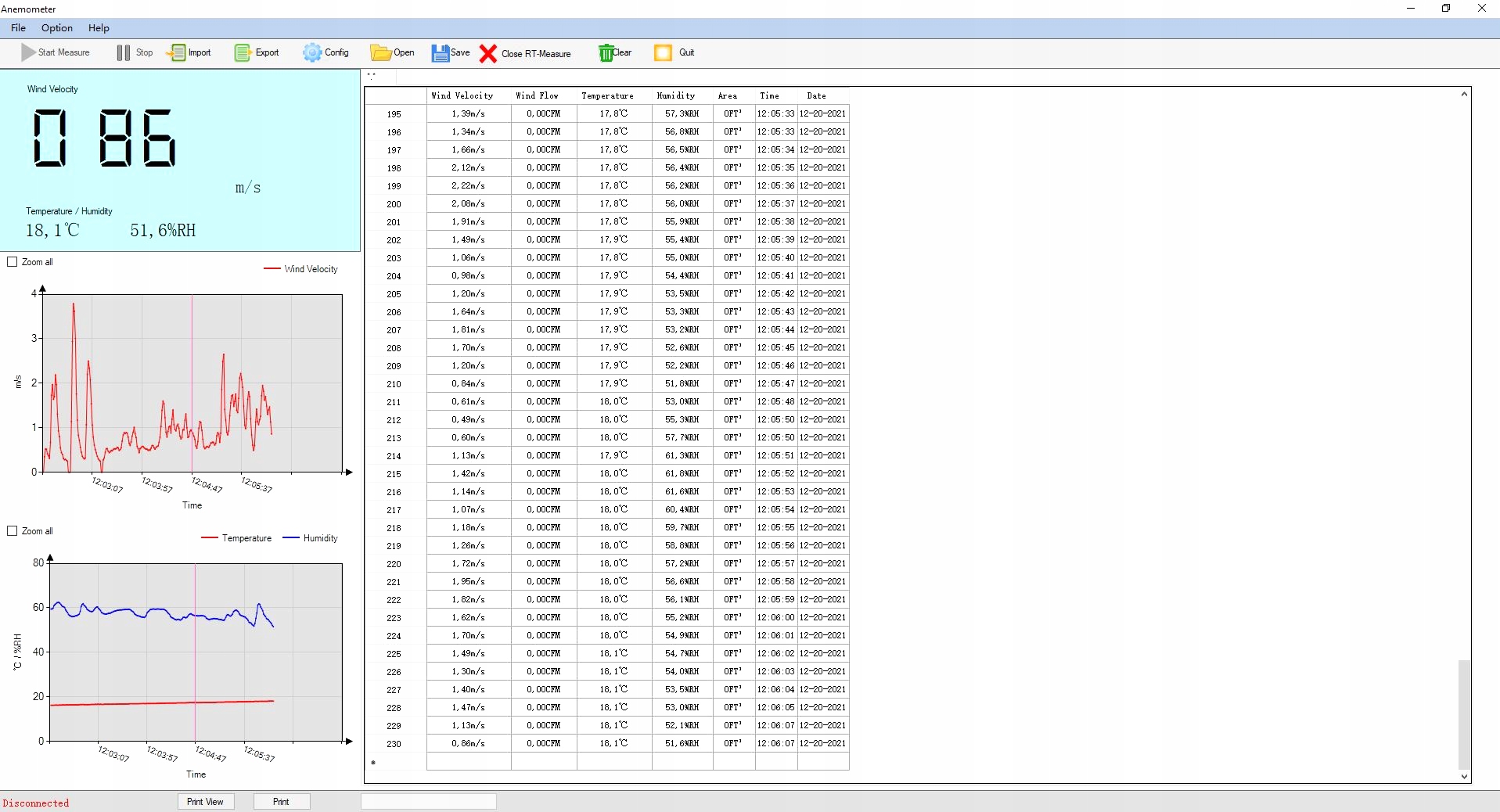This screenshot has width=1500, height=812.
Task: Click the 18,1°C temperature reading
Action: [52, 231]
